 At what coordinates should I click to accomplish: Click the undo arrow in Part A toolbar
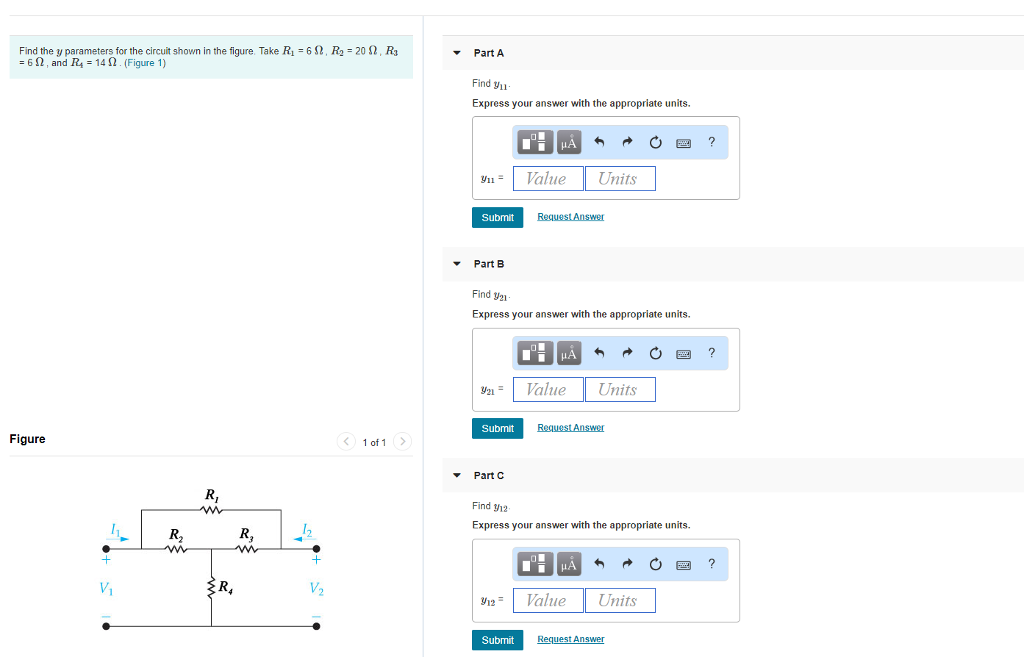(600, 141)
